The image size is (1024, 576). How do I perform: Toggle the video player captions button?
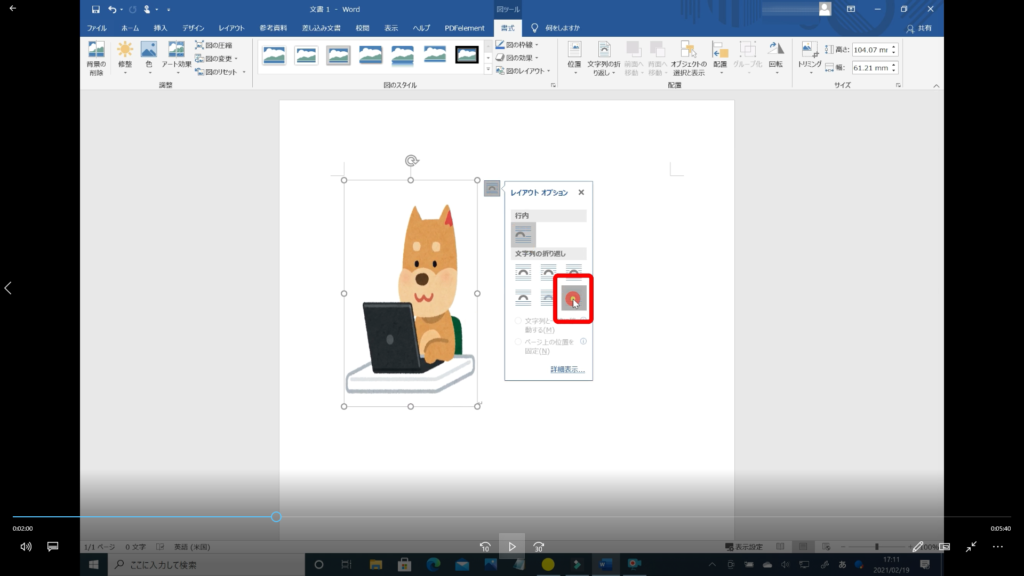[x=53, y=547]
